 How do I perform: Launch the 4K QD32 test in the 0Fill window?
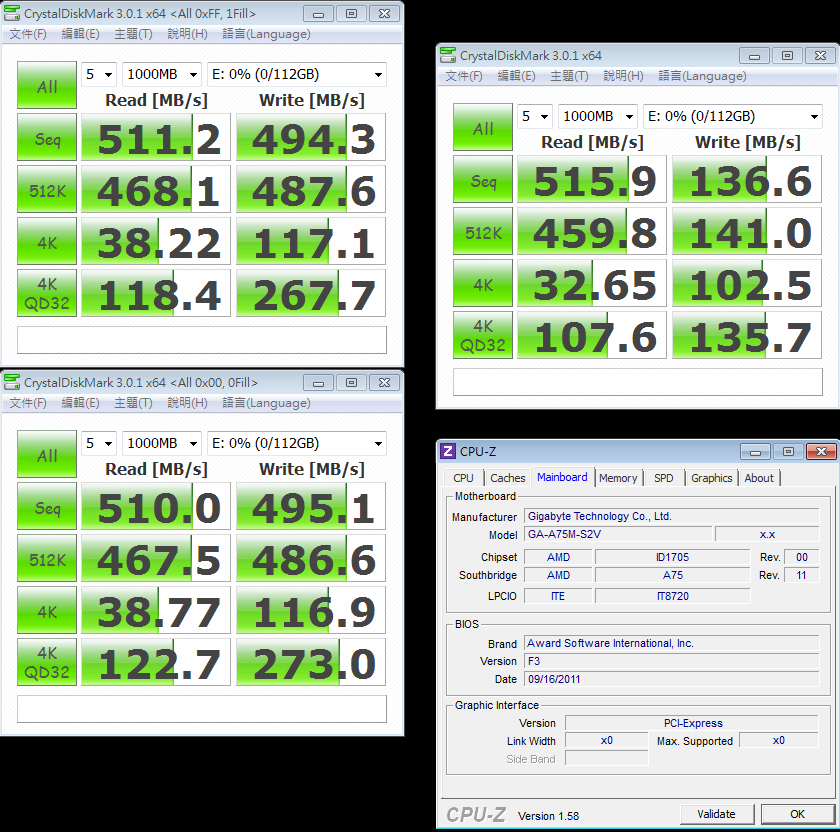coord(47,662)
